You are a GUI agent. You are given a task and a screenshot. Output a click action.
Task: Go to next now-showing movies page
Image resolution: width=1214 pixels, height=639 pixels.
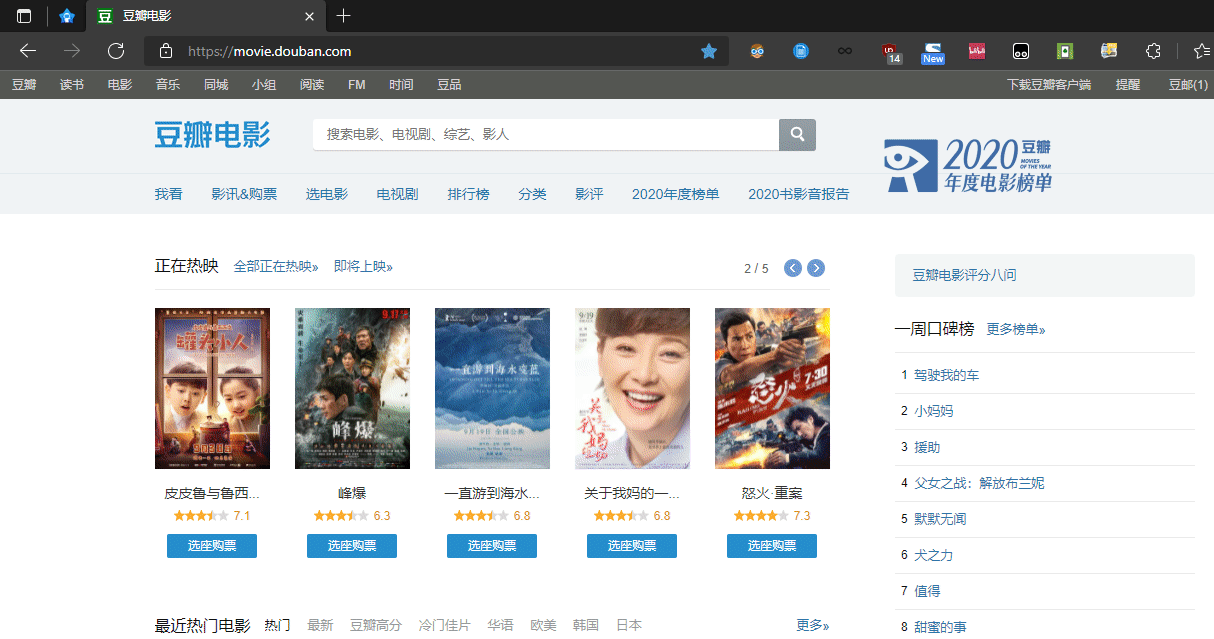[x=816, y=268]
